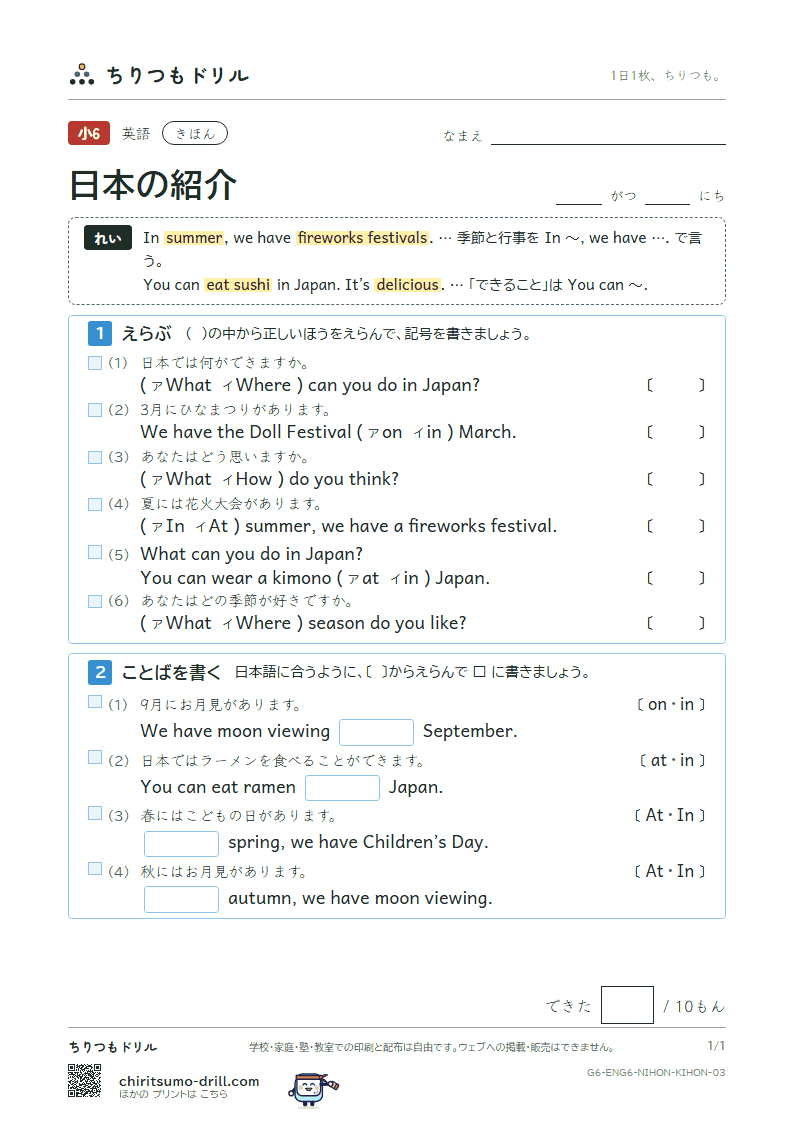Click the blank before September

(x=376, y=732)
